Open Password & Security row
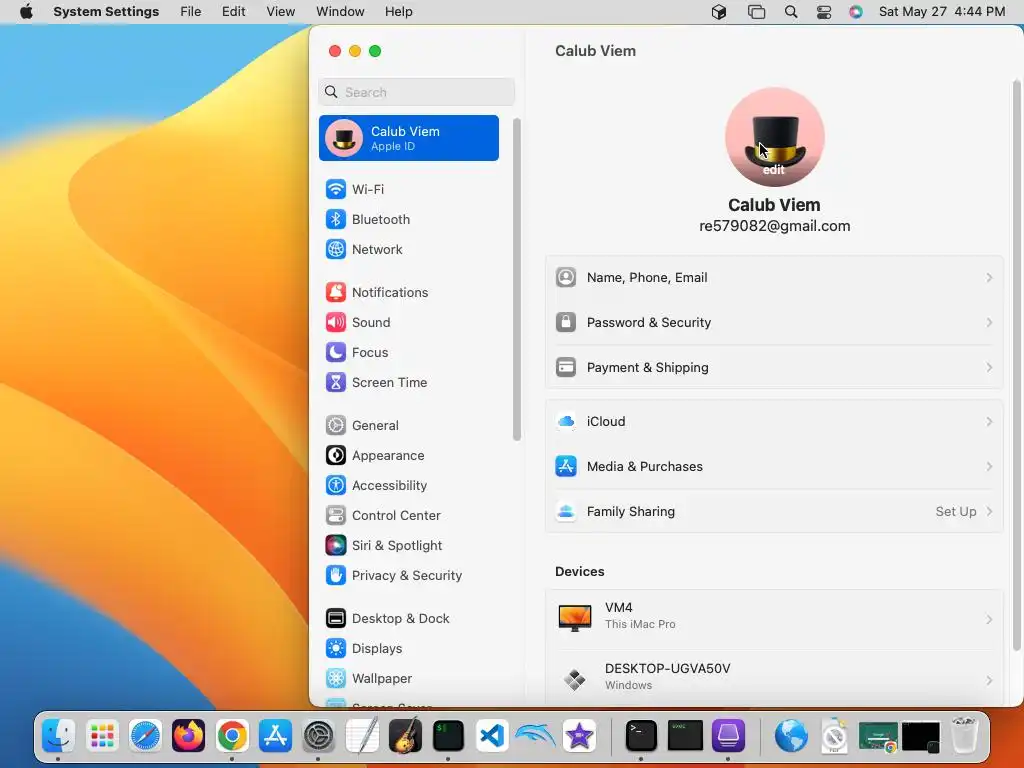This screenshot has height=768, width=1024. [x=775, y=323]
